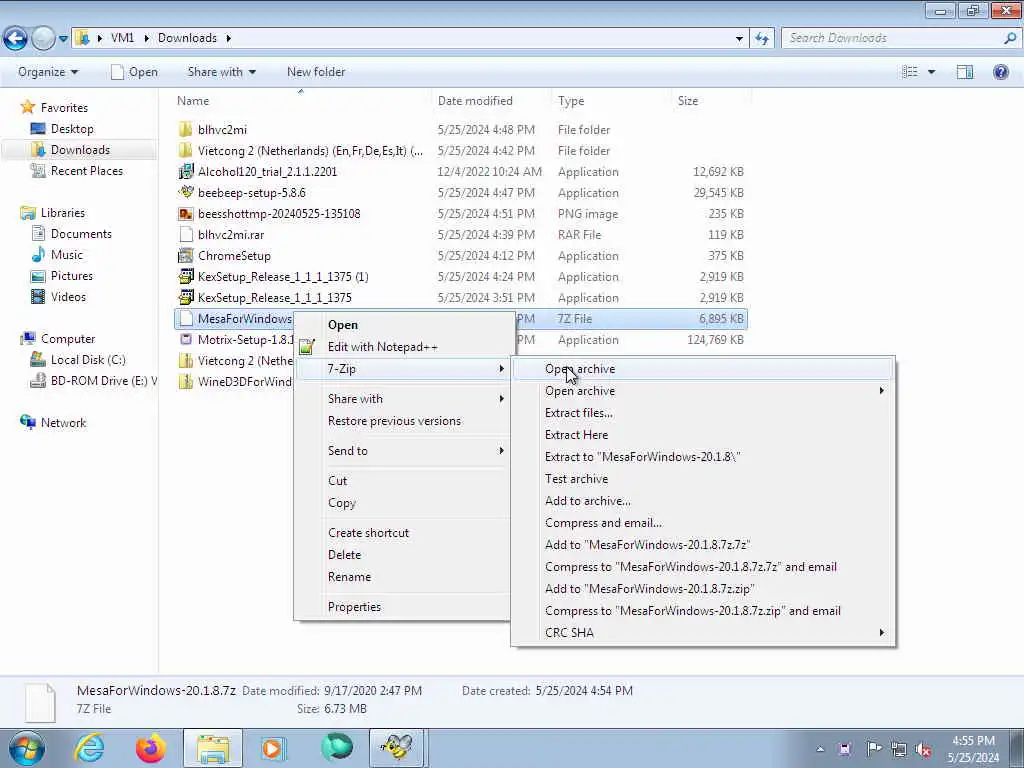
Task: Open the Share with toolbar dropdown
Action: pyautogui.click(x=221, y=72)
